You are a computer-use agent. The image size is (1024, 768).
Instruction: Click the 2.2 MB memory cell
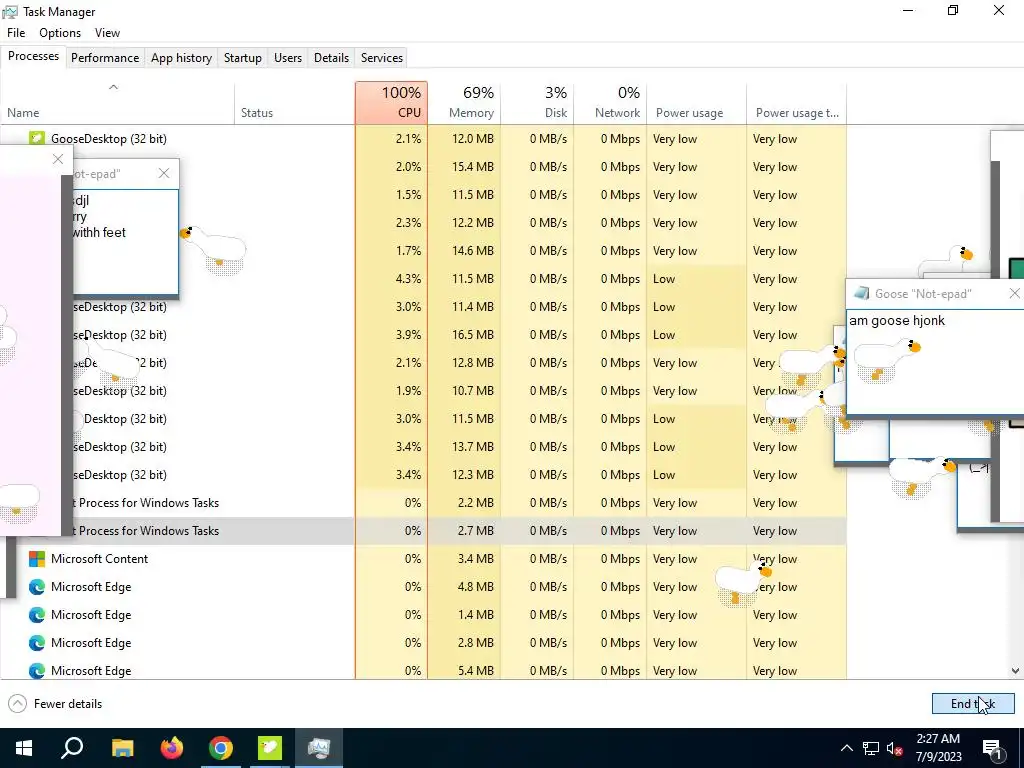[464, 502]
